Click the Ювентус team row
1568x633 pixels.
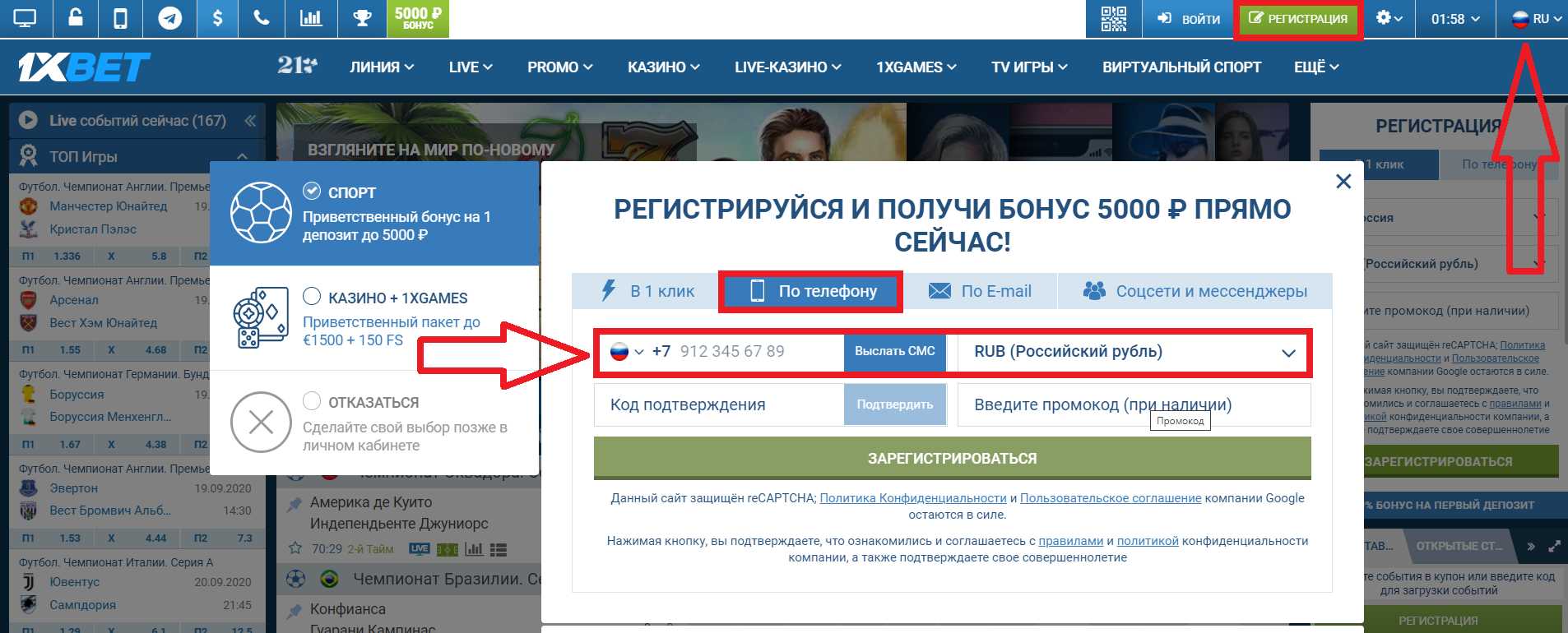[74, 582]
